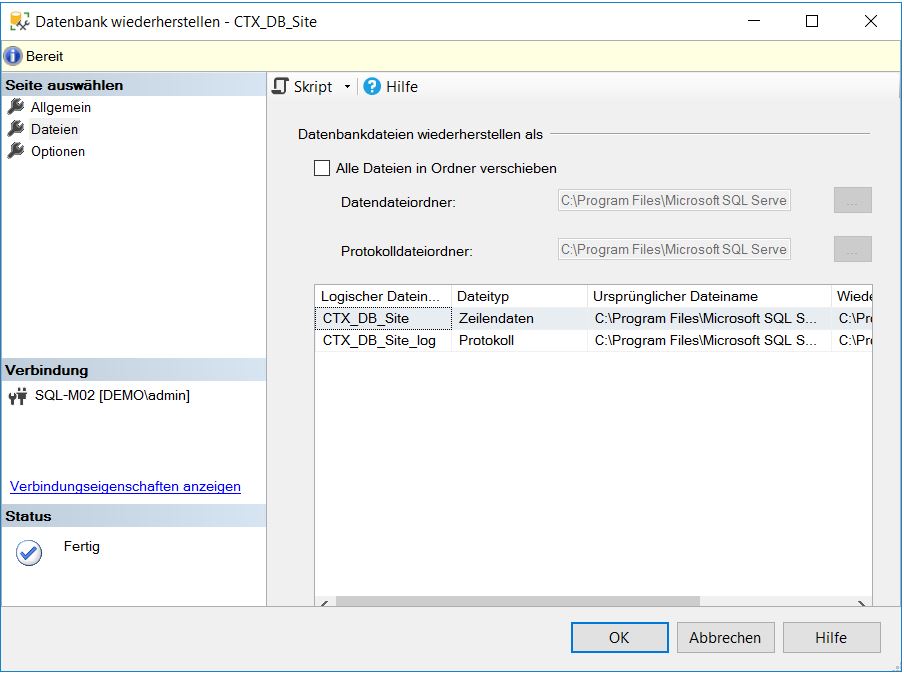Click the Skript toolbar icon
904x674 pixels.
(x=281, y=86)
